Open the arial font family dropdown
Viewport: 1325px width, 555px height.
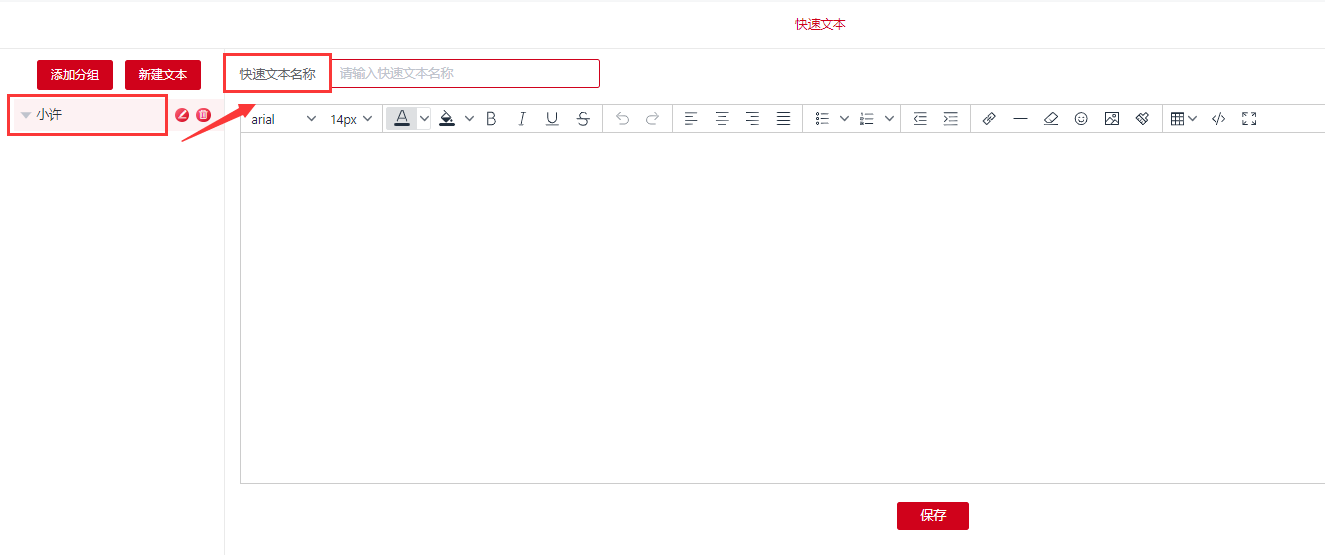[x=283, y=119]
